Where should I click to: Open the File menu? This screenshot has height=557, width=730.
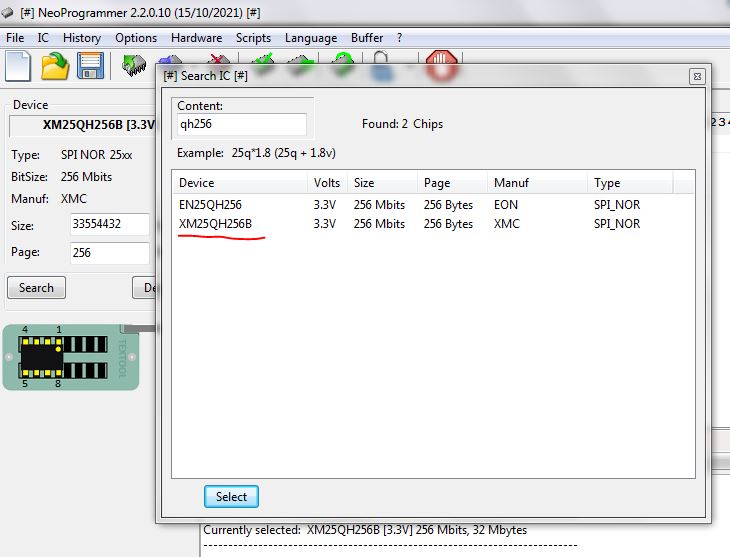15,38
